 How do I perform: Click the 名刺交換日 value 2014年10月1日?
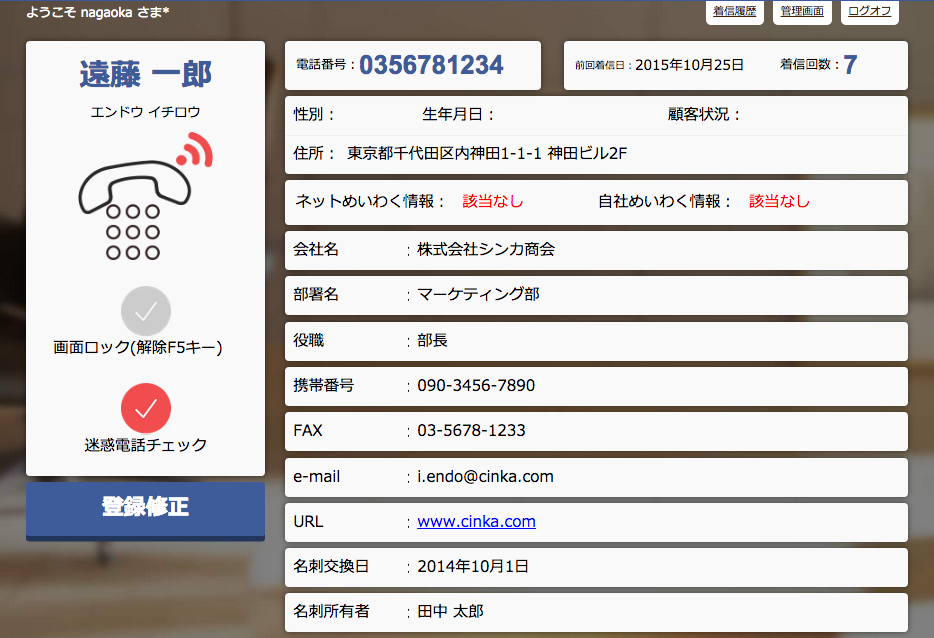(x=473, y=566)
